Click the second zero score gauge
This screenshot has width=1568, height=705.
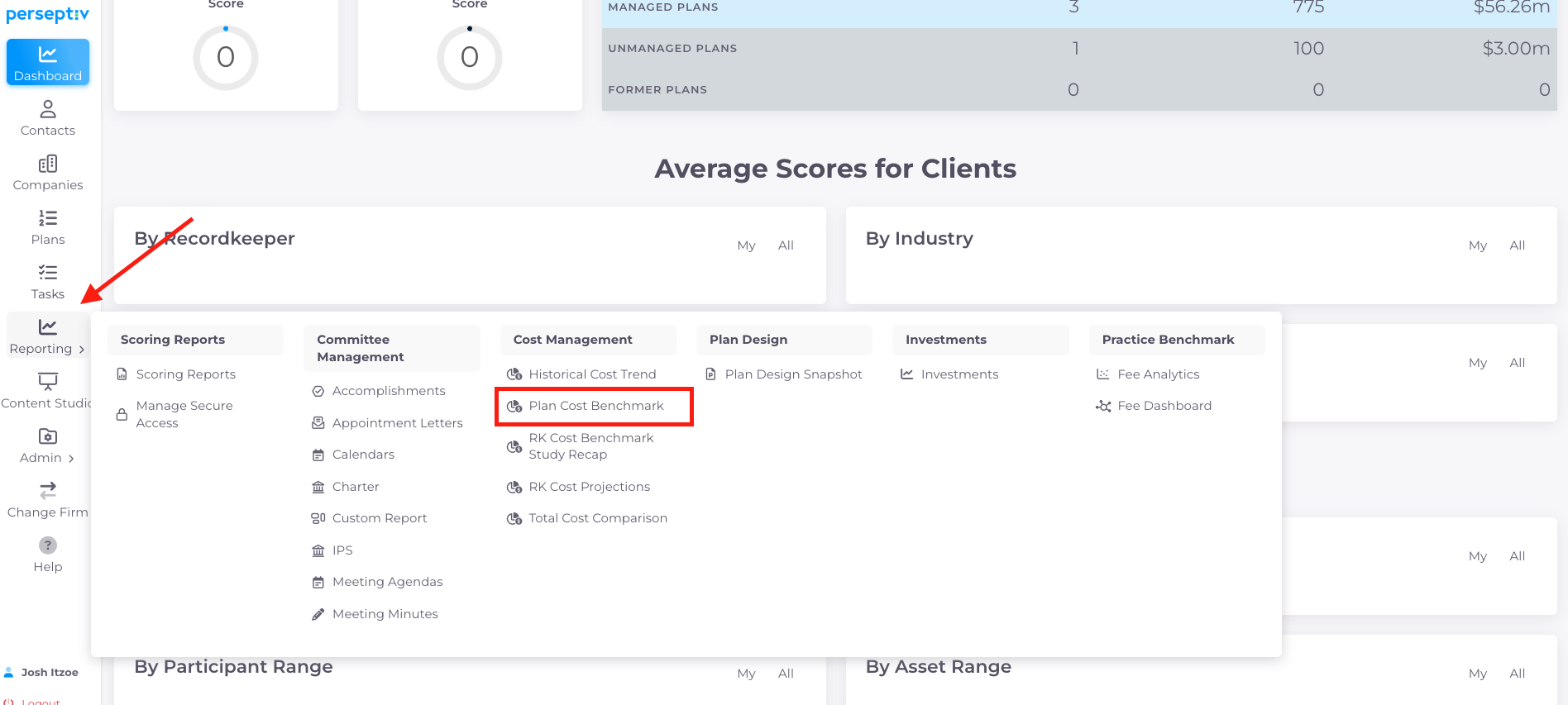[470, 57]
